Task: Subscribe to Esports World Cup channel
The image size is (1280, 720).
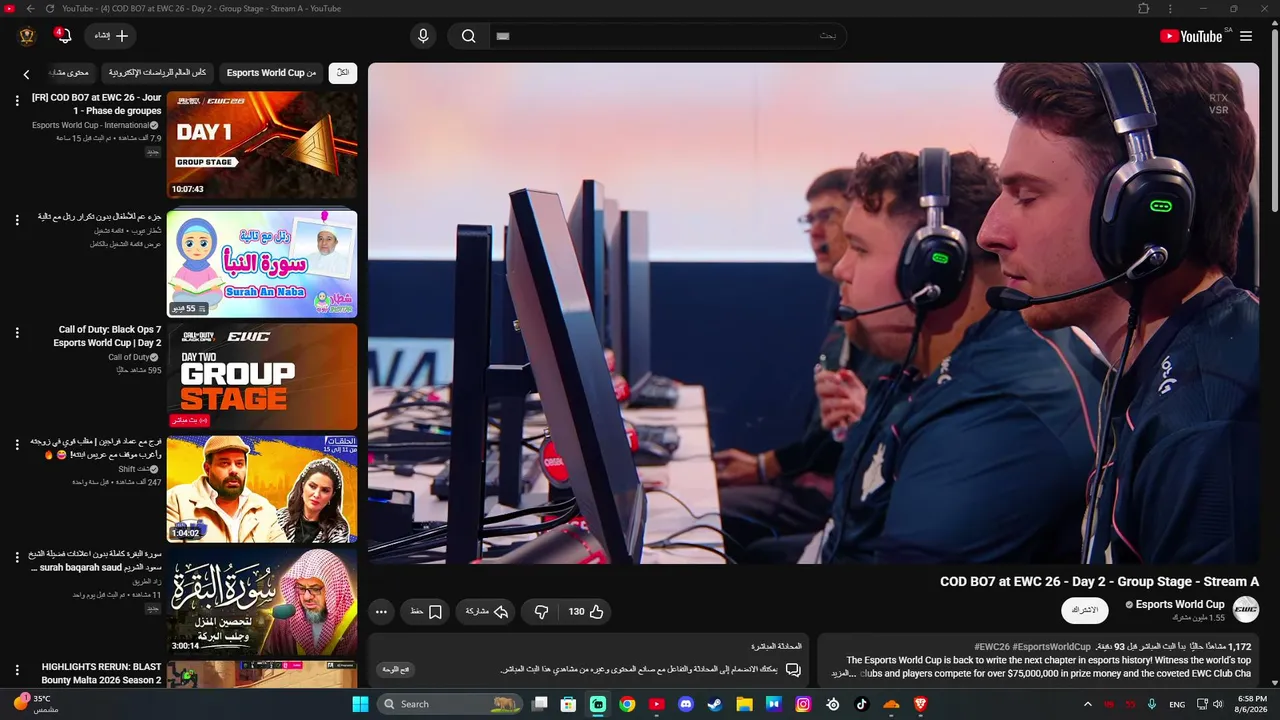Action: pyautogui.click(x=1084, y=610)
